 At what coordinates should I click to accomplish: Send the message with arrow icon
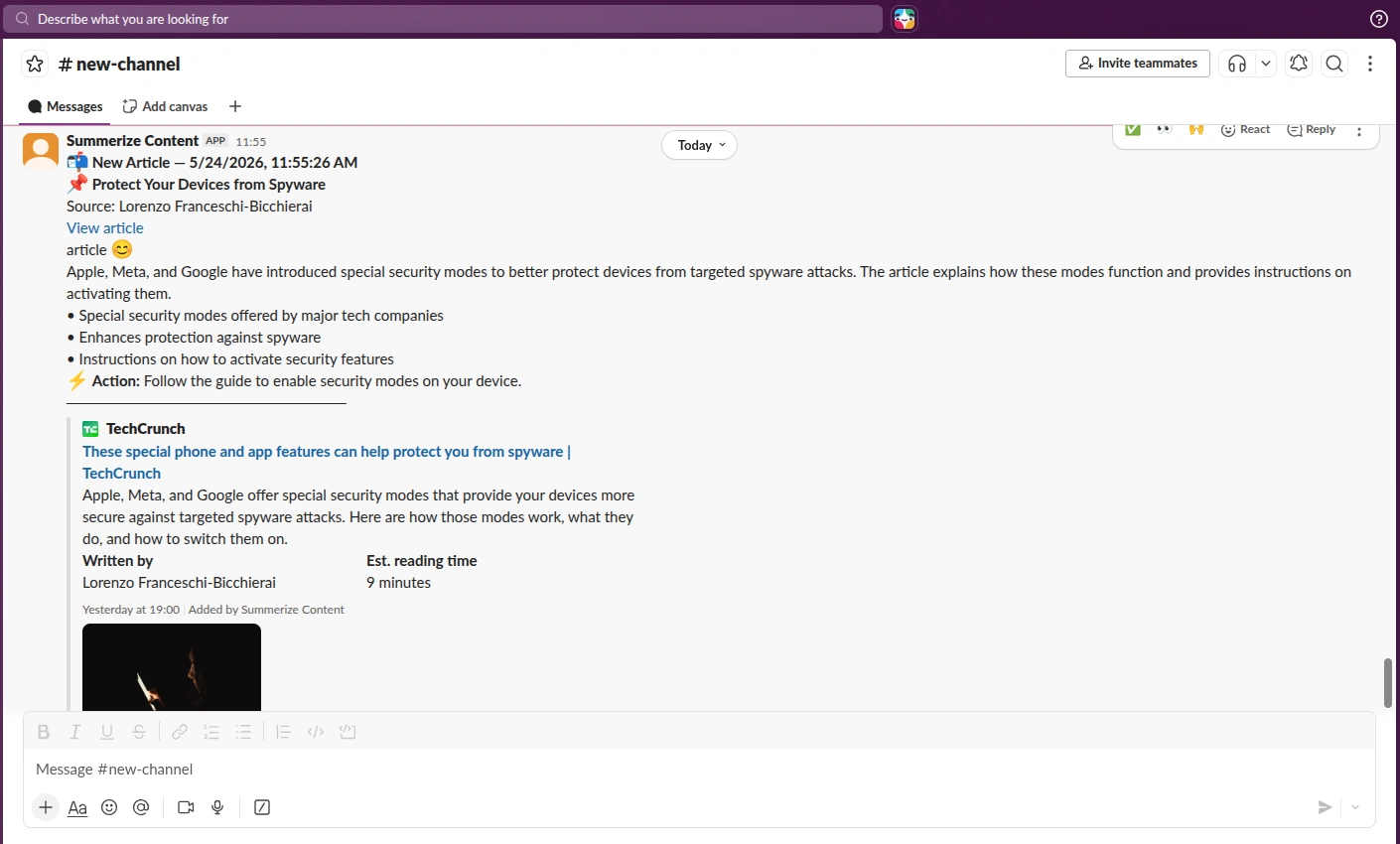tap(1325, 807)
